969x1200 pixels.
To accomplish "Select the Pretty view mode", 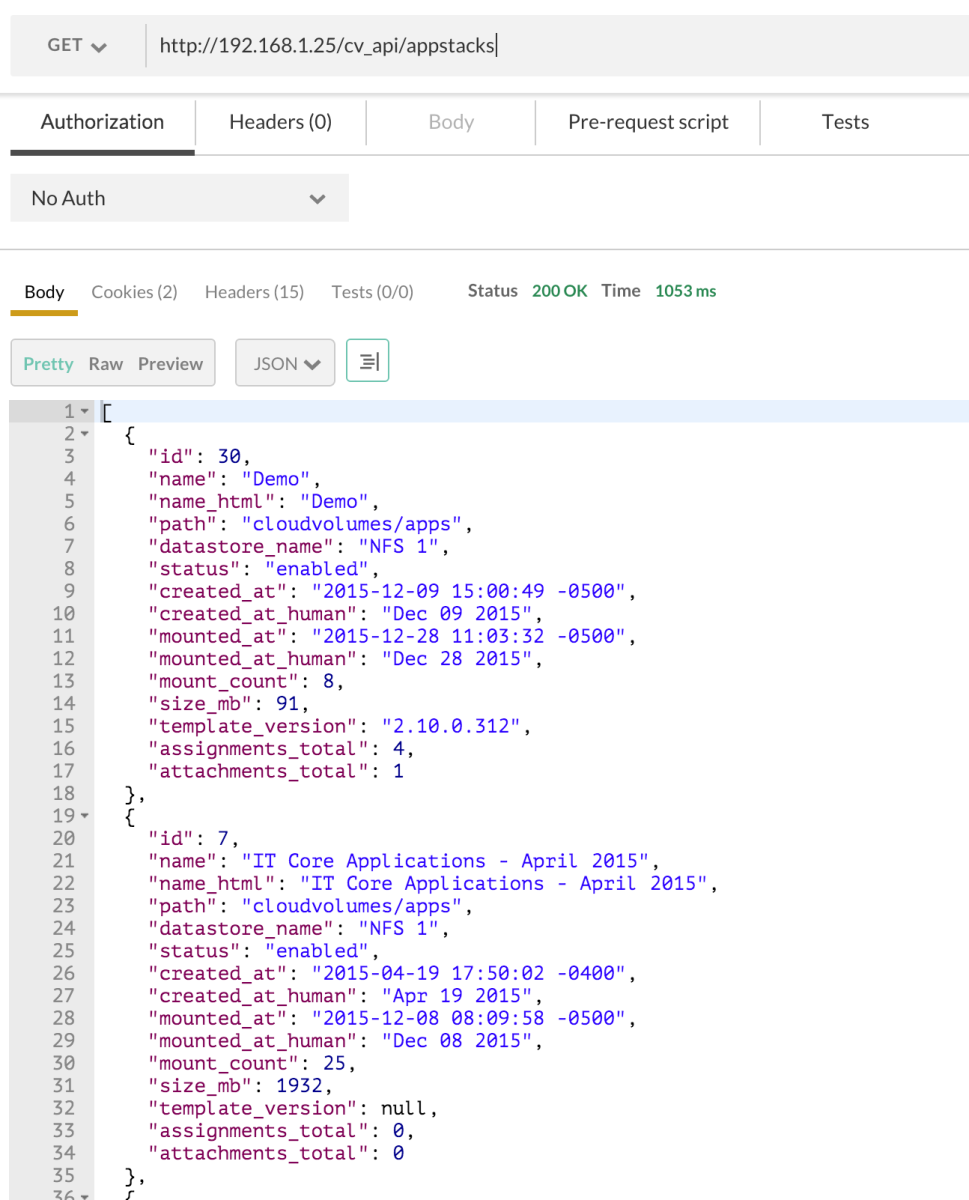I will (x=48, y=364).
